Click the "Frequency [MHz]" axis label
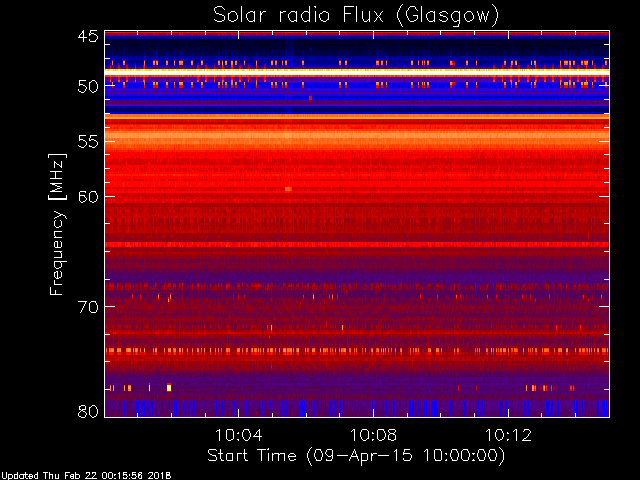 pyautogui.click(x=58, y=224)
